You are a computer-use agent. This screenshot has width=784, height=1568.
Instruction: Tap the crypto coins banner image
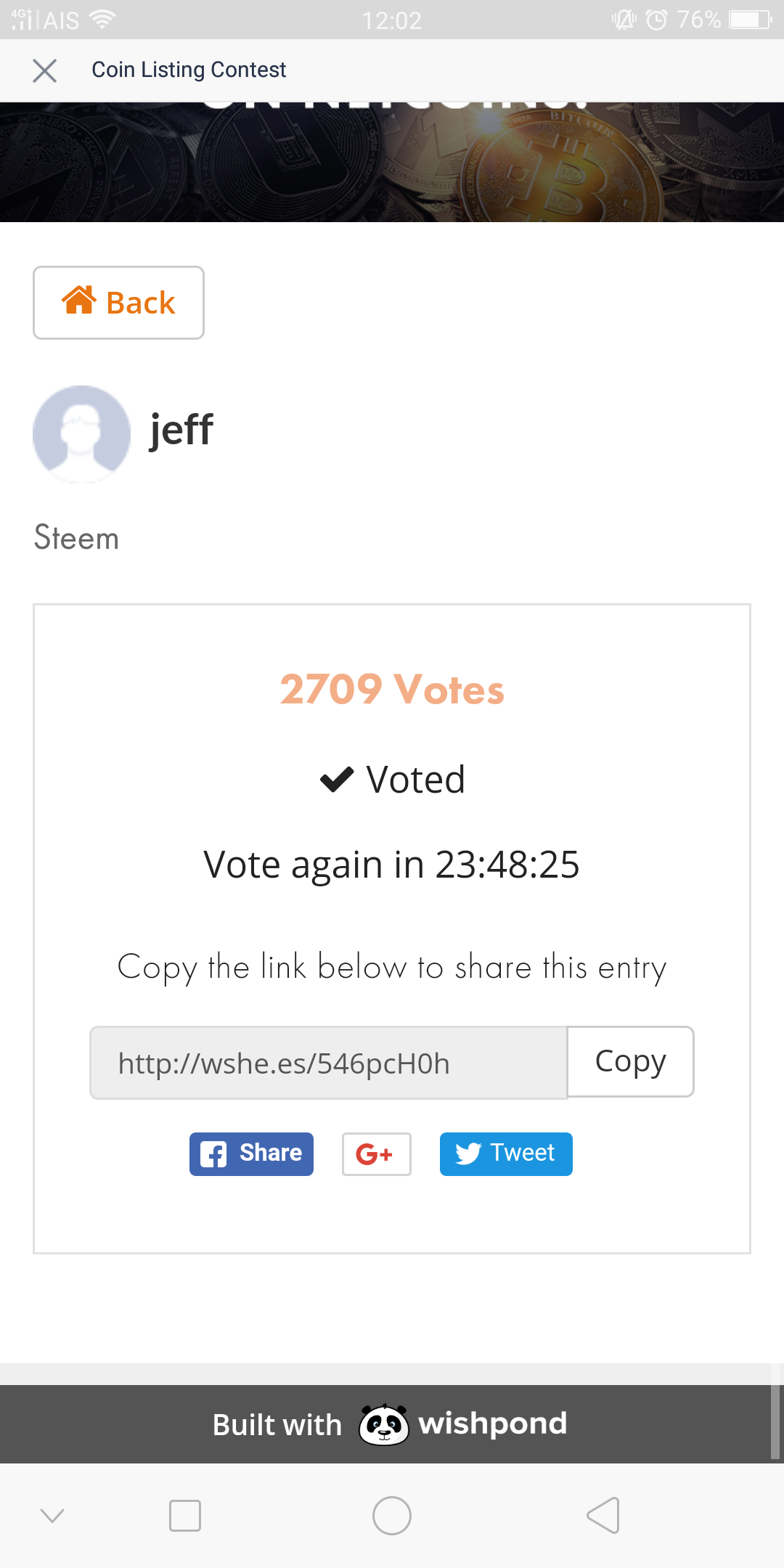point(392,162)
